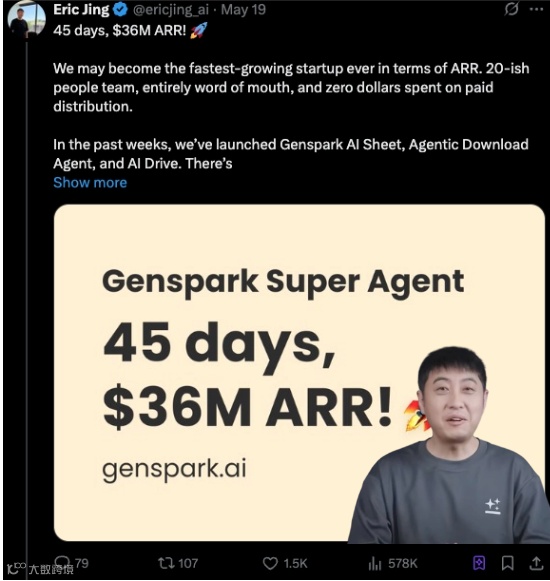Open the share upload arrow icon
550x581 pixels.
536,563
